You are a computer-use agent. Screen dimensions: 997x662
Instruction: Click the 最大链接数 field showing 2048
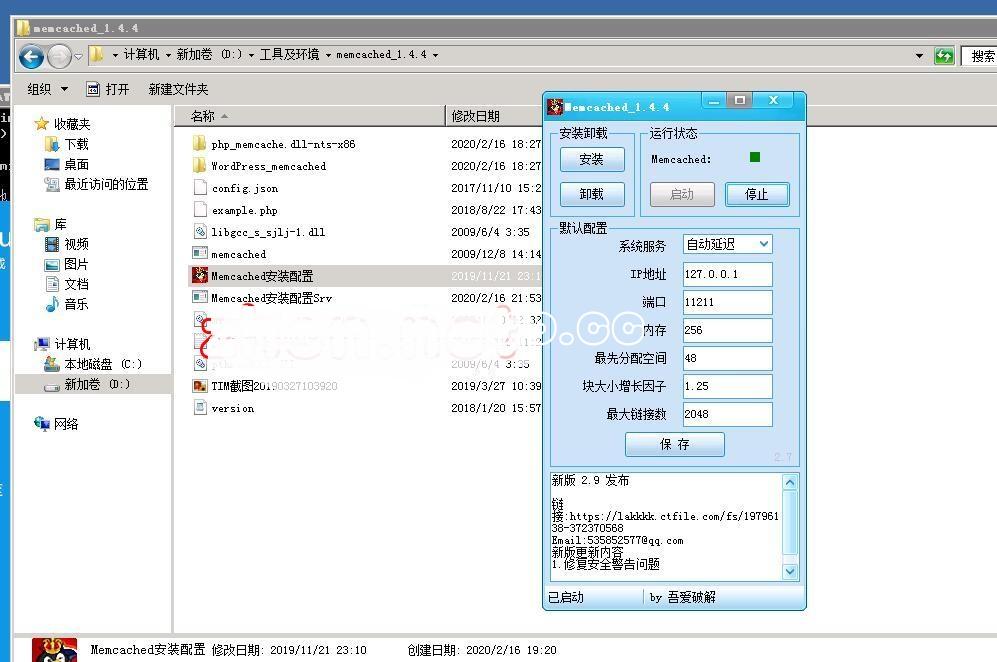727,414
